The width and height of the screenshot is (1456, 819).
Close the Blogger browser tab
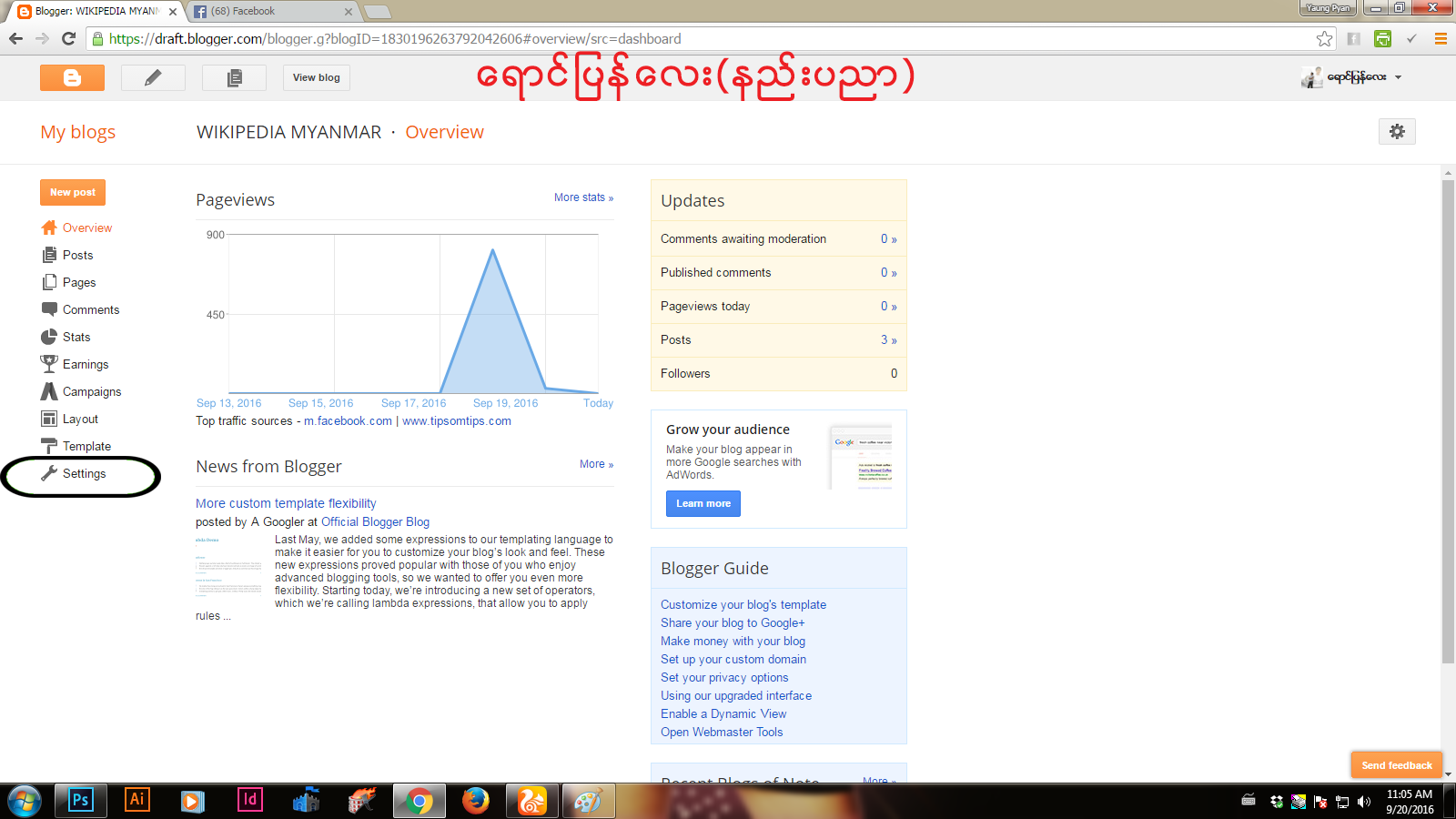click(x=173, y=12)
